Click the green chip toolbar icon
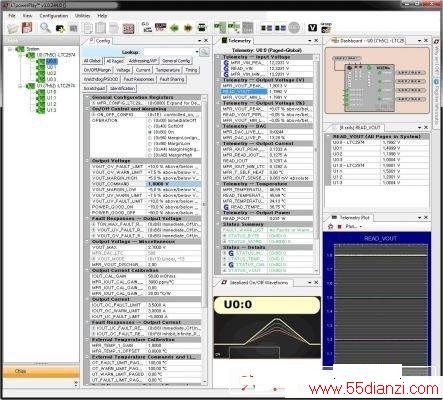Viewport: 443px width, 400px height. click(174, 28)
